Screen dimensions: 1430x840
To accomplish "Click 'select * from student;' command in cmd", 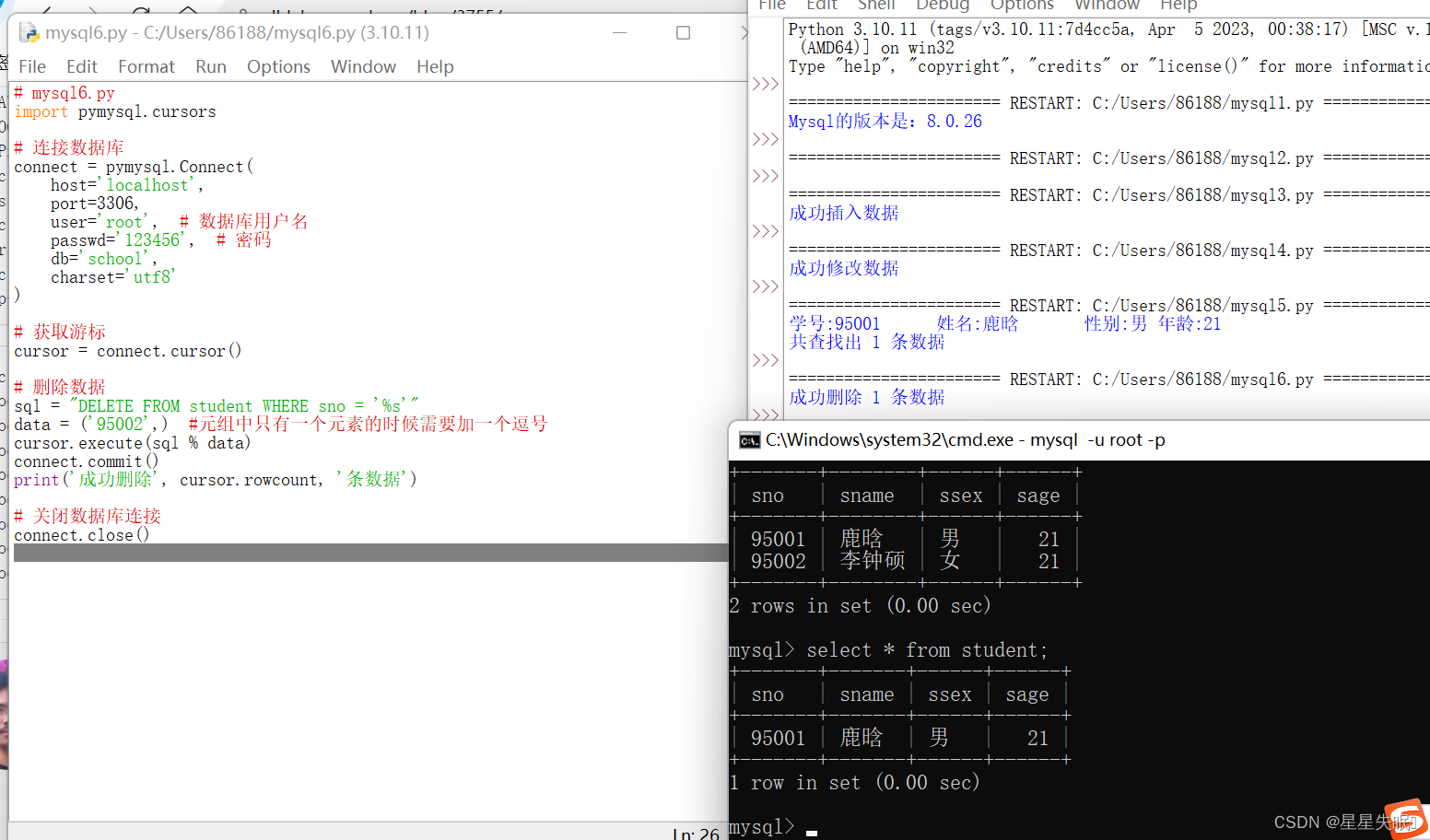I will coord(927,650).
